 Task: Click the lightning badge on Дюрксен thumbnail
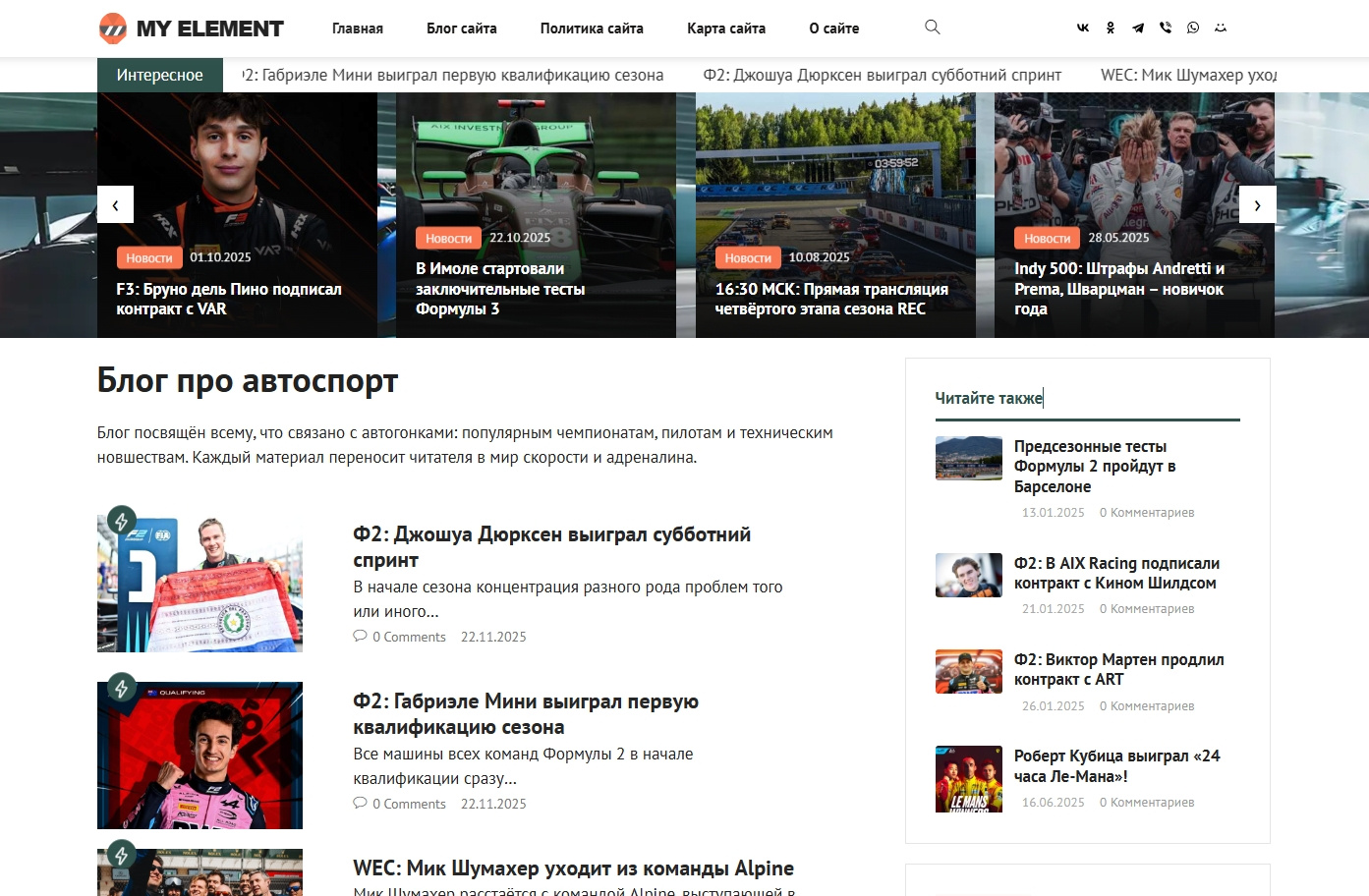pyautogui.click(x=121, y=521)
